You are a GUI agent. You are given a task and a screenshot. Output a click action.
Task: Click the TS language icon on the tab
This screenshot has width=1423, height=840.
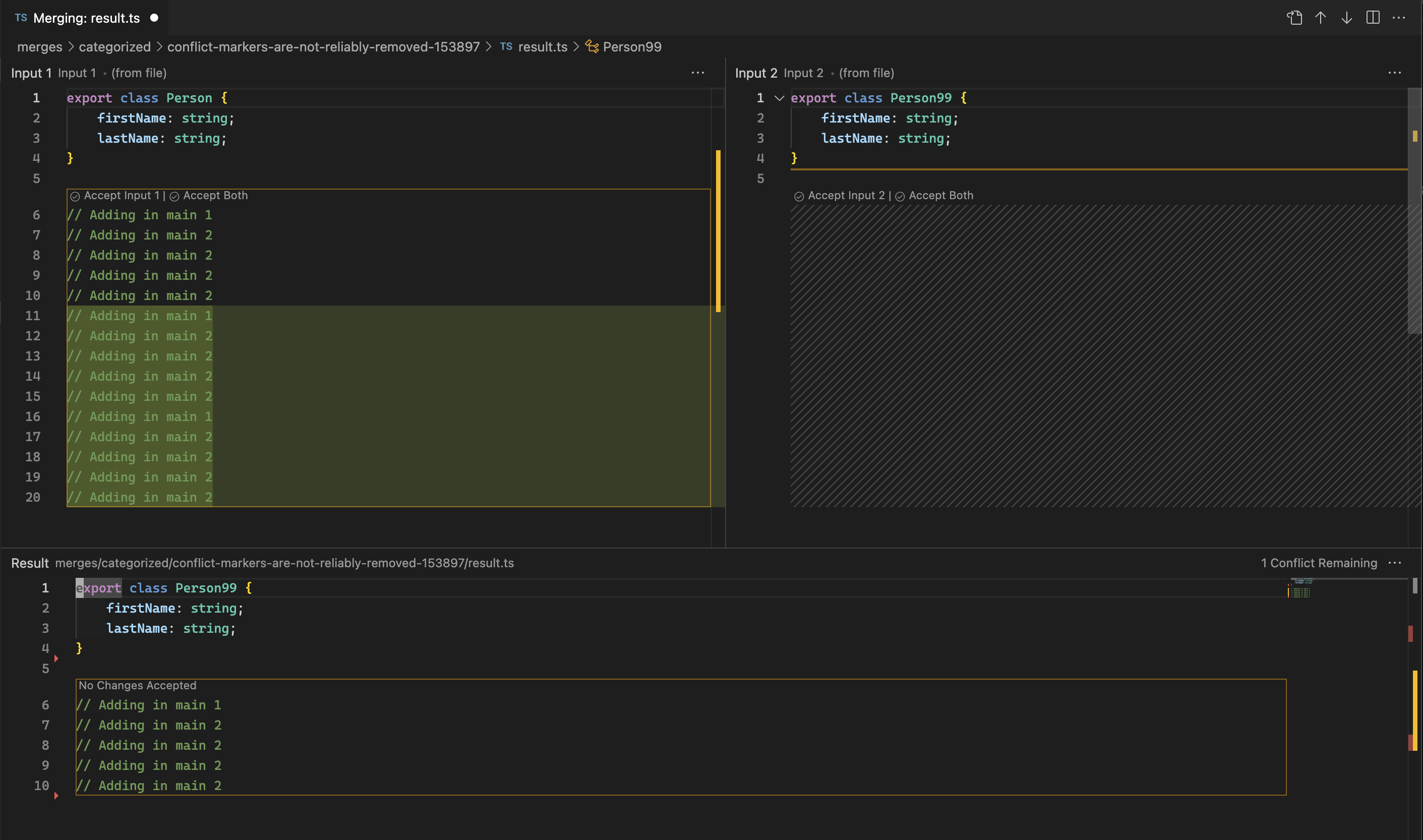point(20,18)
